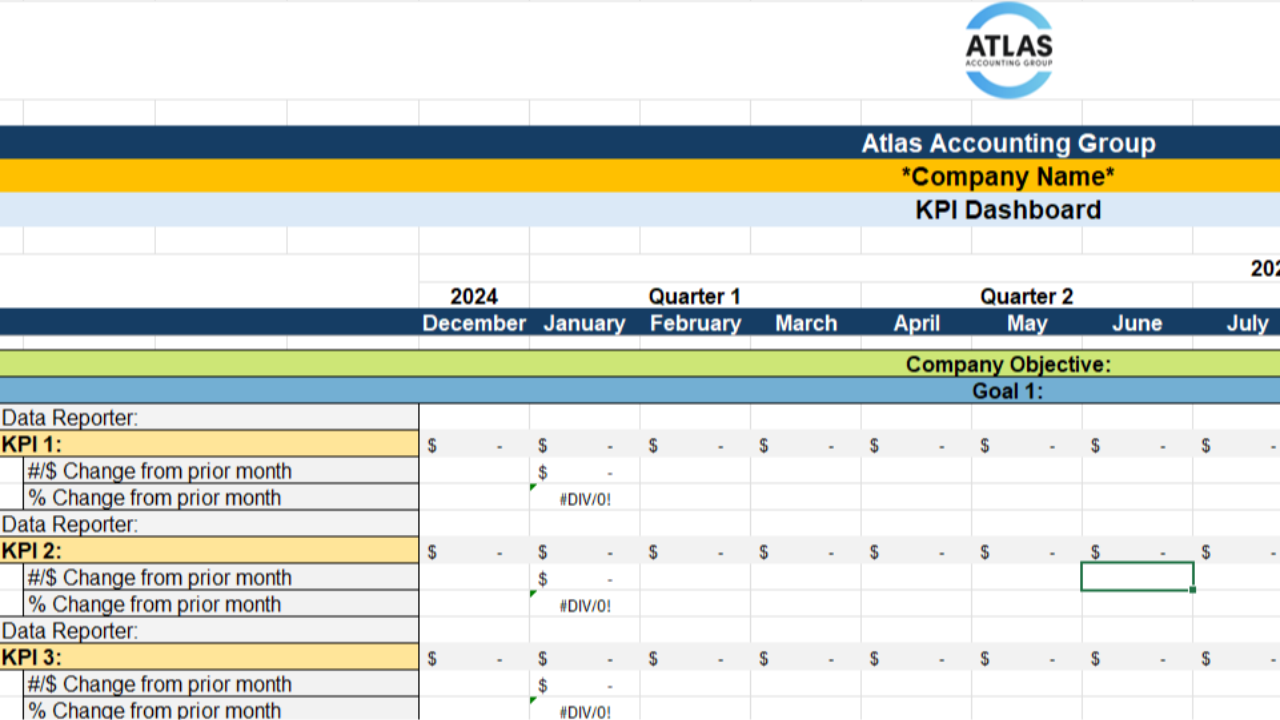The width and height of the screenshot is (1280, 720).
Task: Select KPI 2 December value cell
Action: tap(474, 551)
